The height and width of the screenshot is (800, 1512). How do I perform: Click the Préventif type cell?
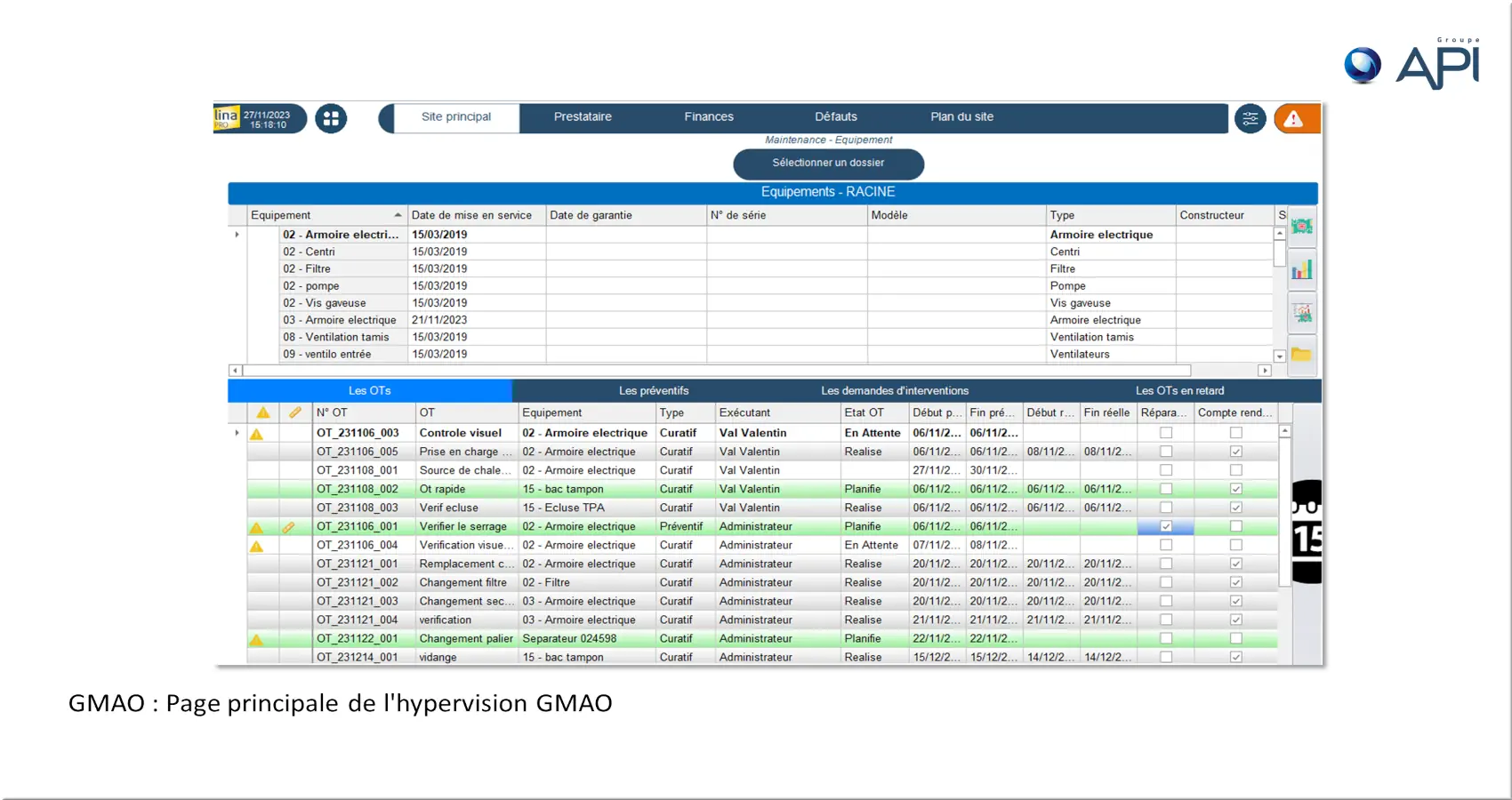686,526
